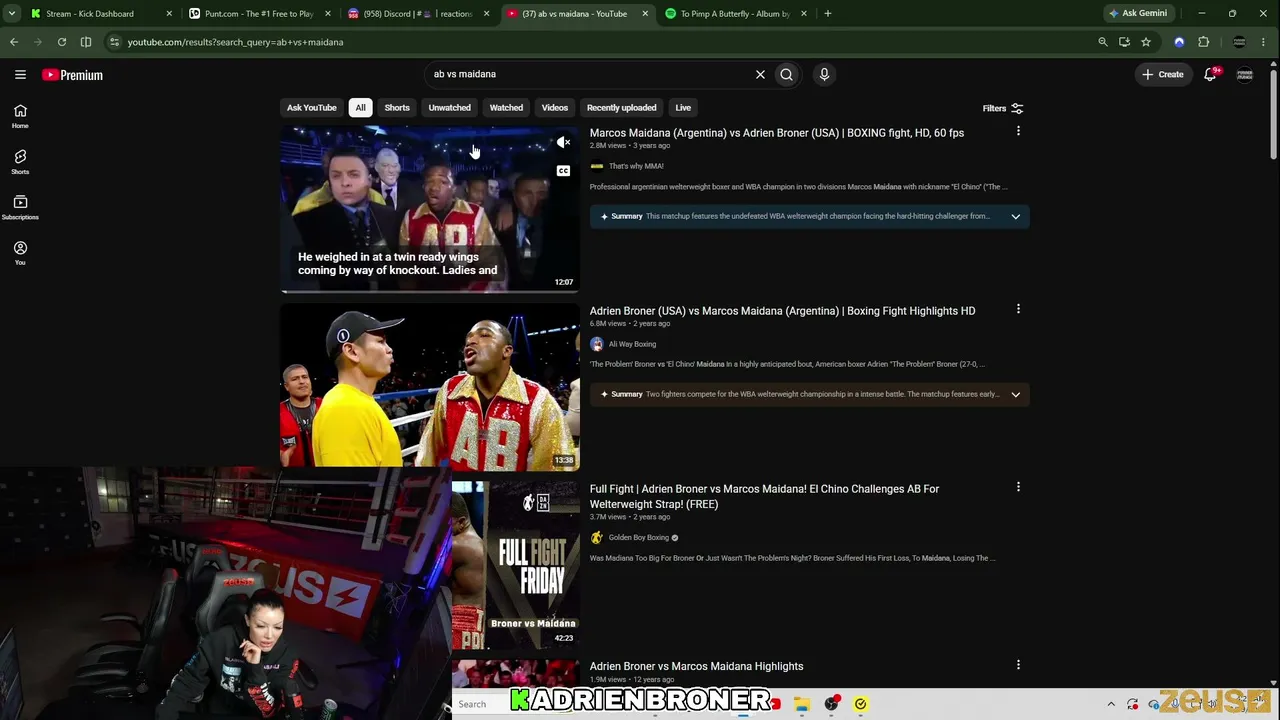Viewport: 1280px width, 720px height.
Task: Open Subscriptions in the YouTube sidebar
Action: [20, 207]
